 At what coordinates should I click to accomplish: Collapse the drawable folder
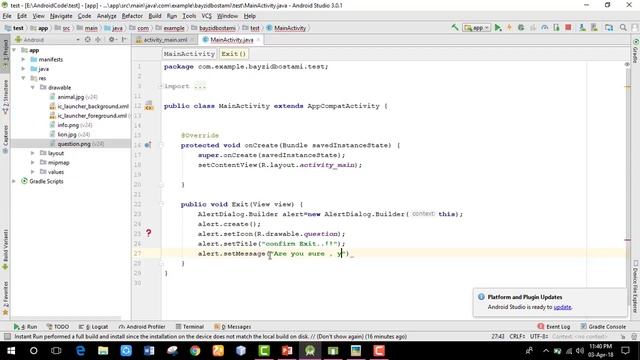coord(33,87)
